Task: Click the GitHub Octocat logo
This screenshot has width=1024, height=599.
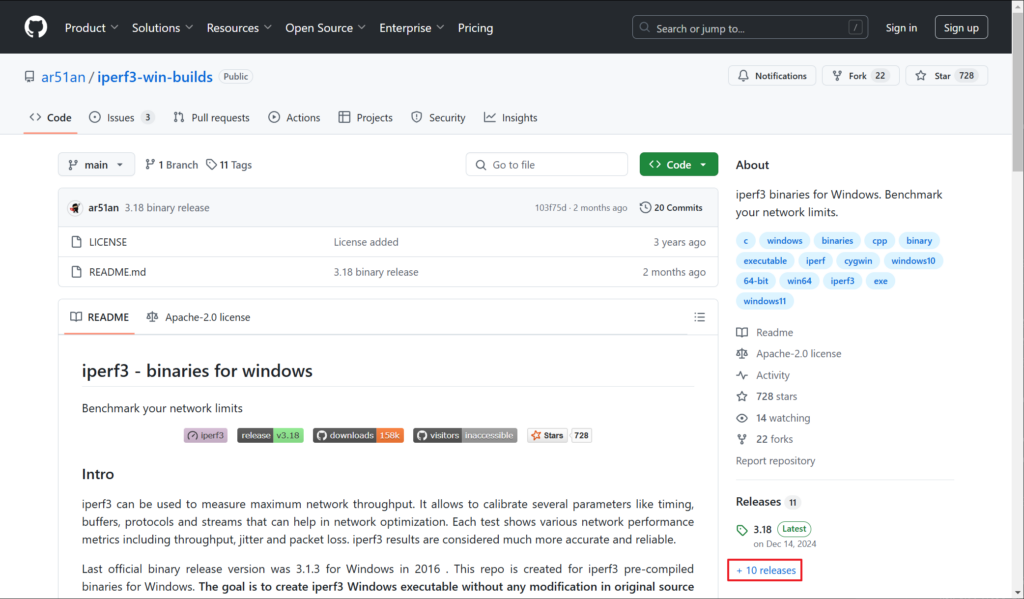Action: point(35,27)
